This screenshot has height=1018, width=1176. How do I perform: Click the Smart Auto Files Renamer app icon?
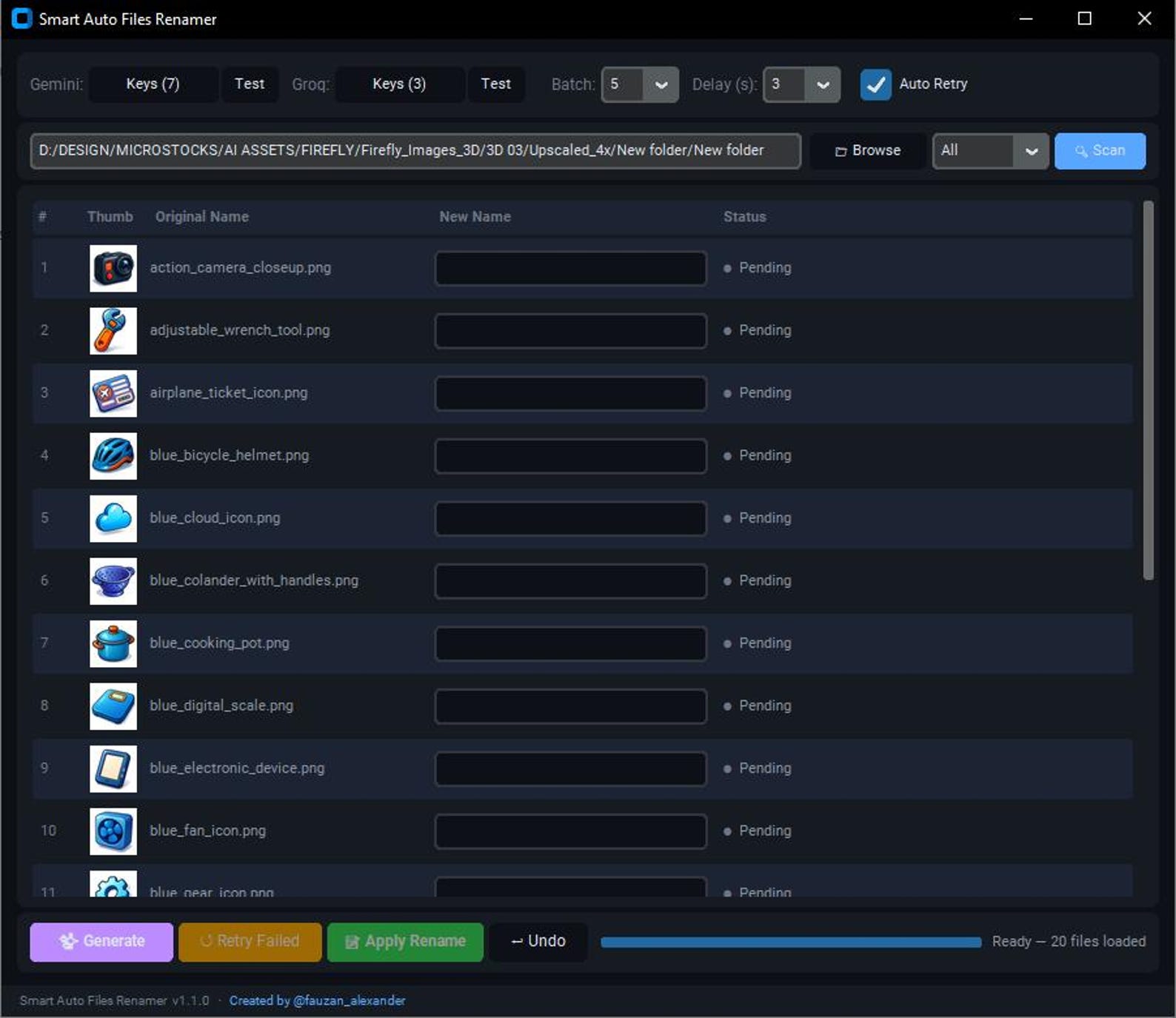[22, 19]
